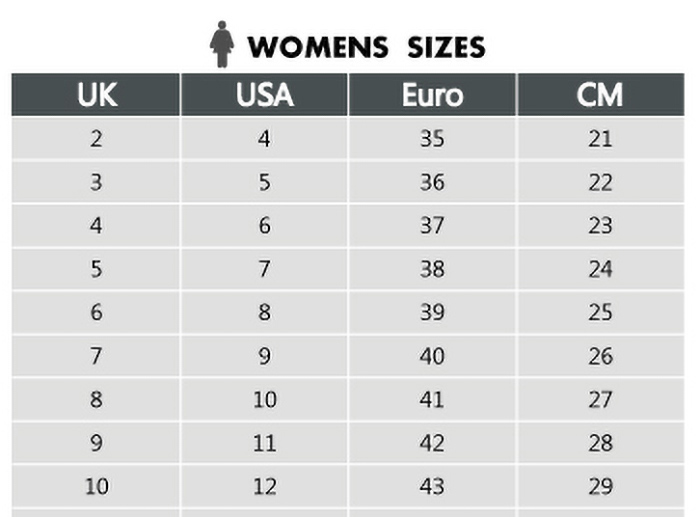Viewport: 700px width, 517px height.
Task: Click UK size 6 cell
Action: coord(96,312)
